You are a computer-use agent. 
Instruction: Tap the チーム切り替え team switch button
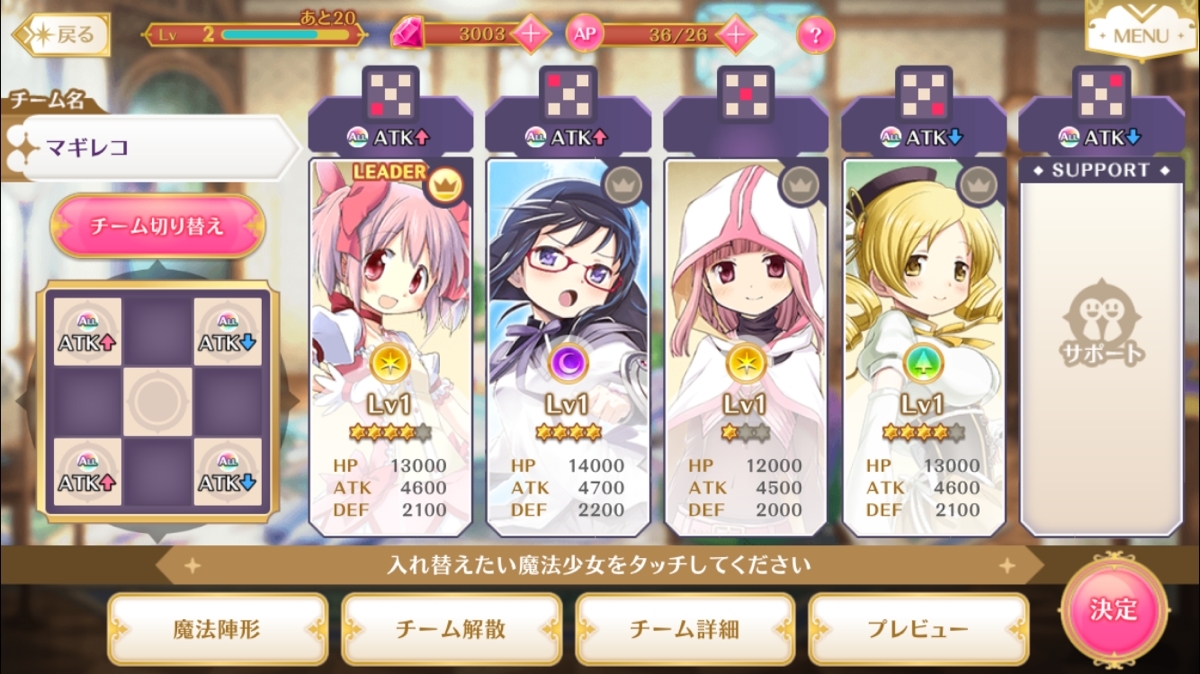157,226
